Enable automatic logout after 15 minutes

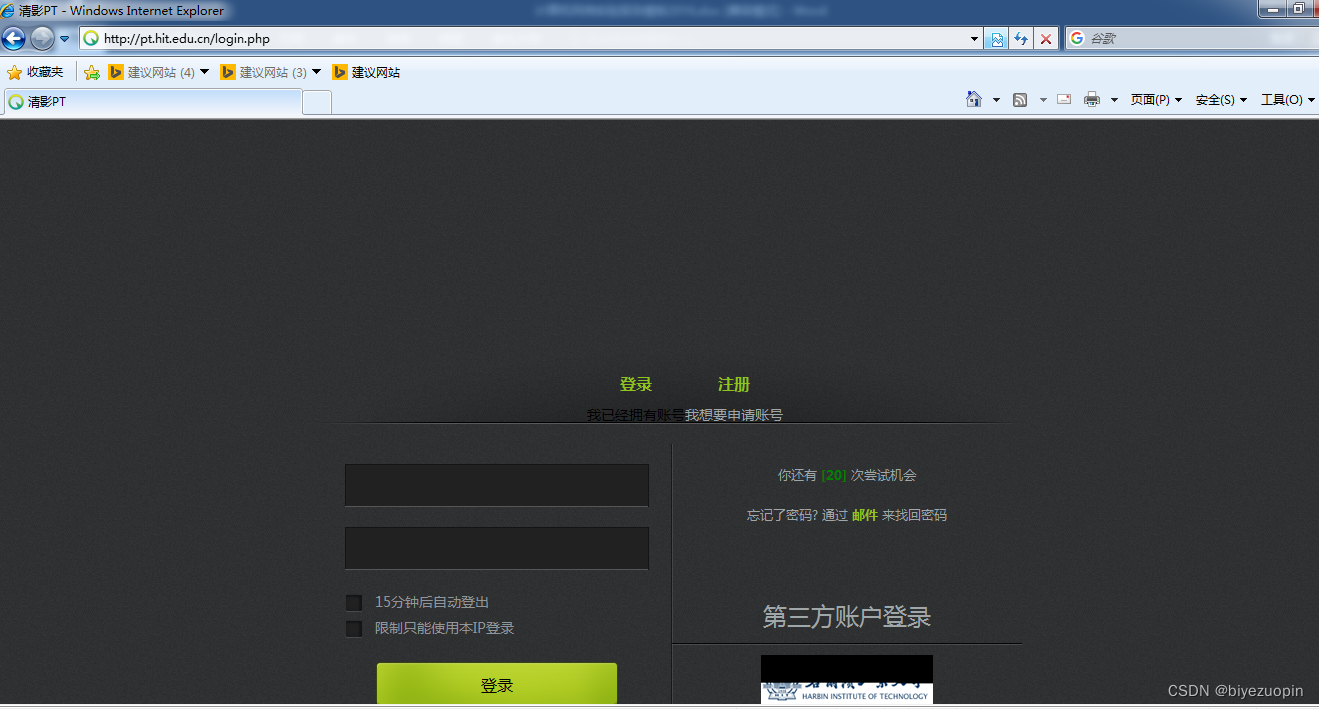pyautogui.click(x=353, y=602)
